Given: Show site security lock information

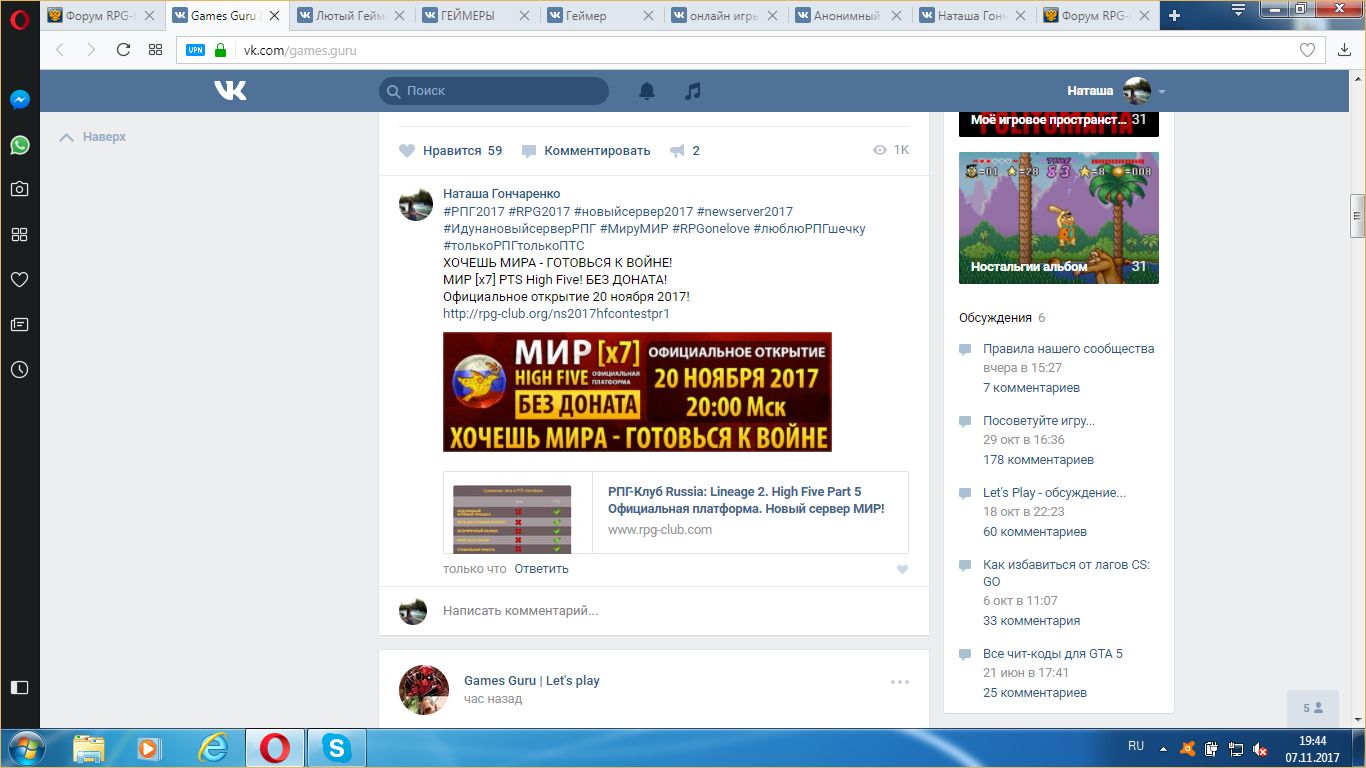Looking at the screenshot, I should (x=220, y=50).
